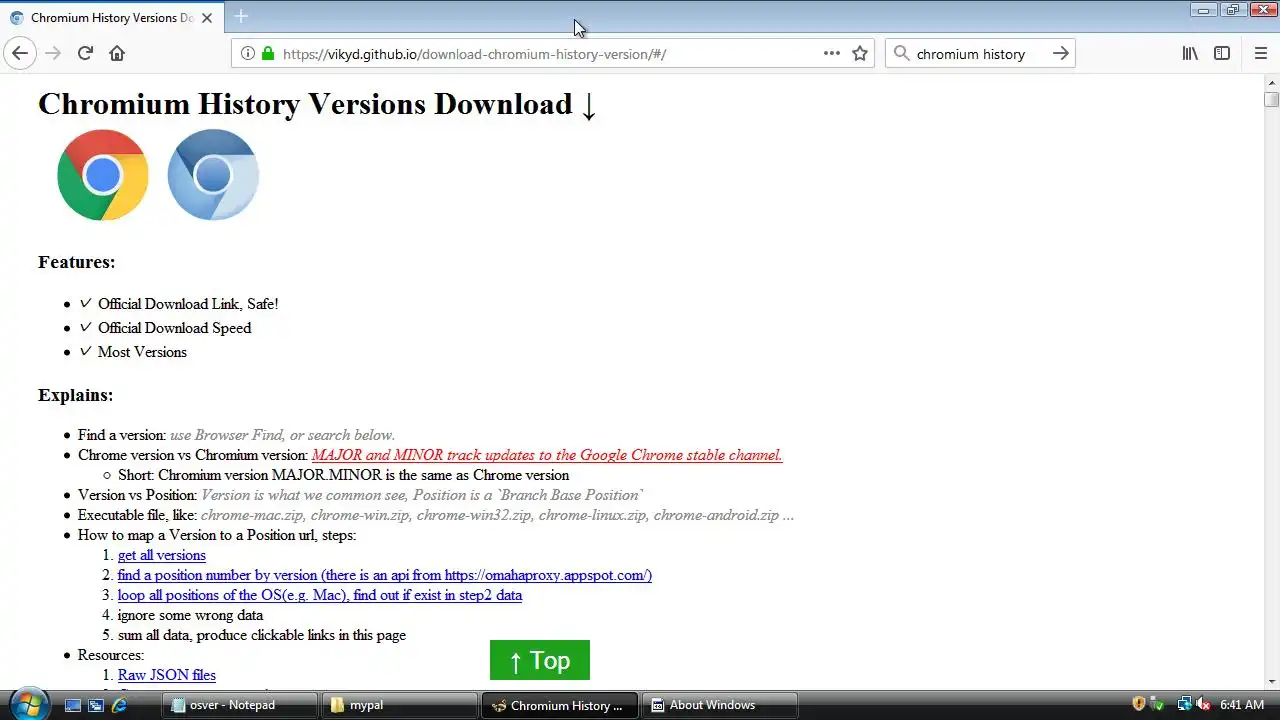Open MAJOR and MINOR track updates link

pos(547,455)
